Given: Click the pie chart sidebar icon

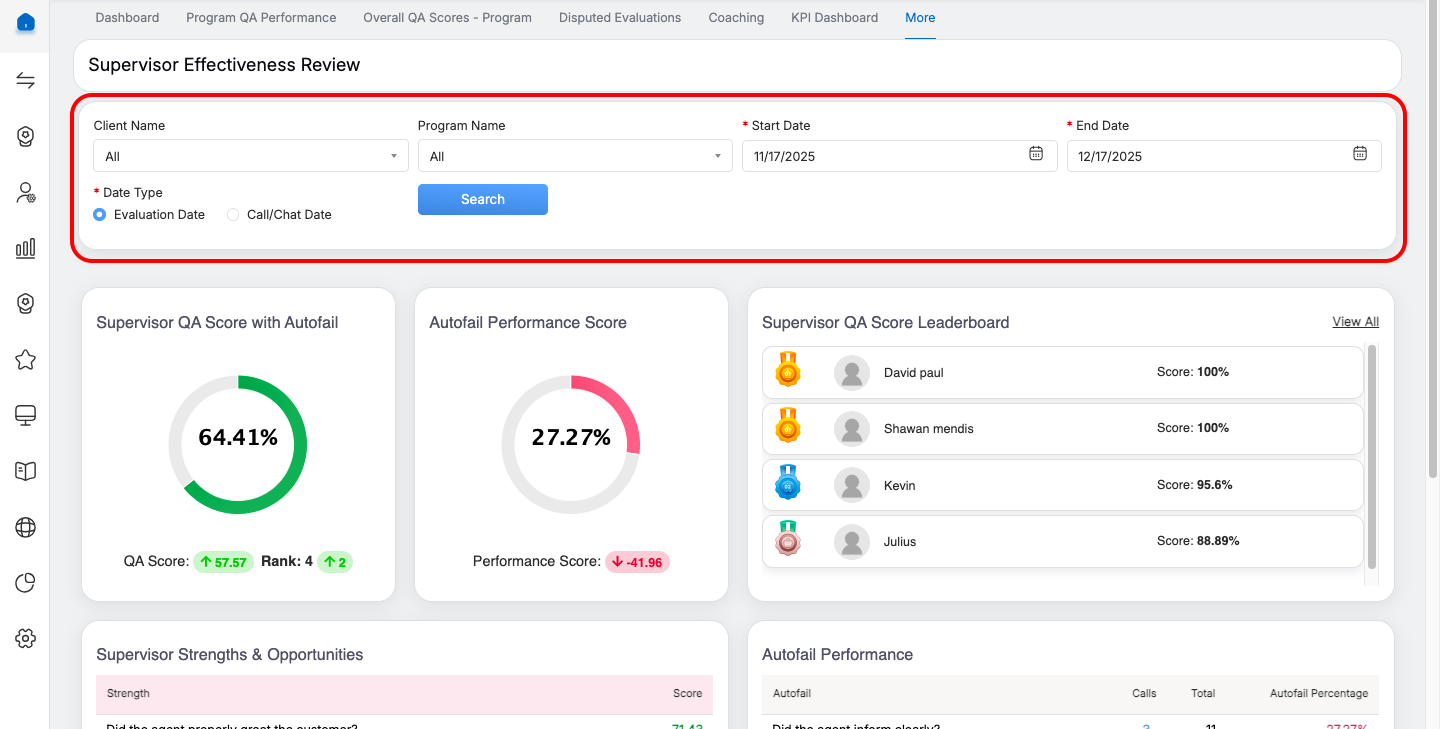Looking at the screenshot, I should (x=26, y=582).
